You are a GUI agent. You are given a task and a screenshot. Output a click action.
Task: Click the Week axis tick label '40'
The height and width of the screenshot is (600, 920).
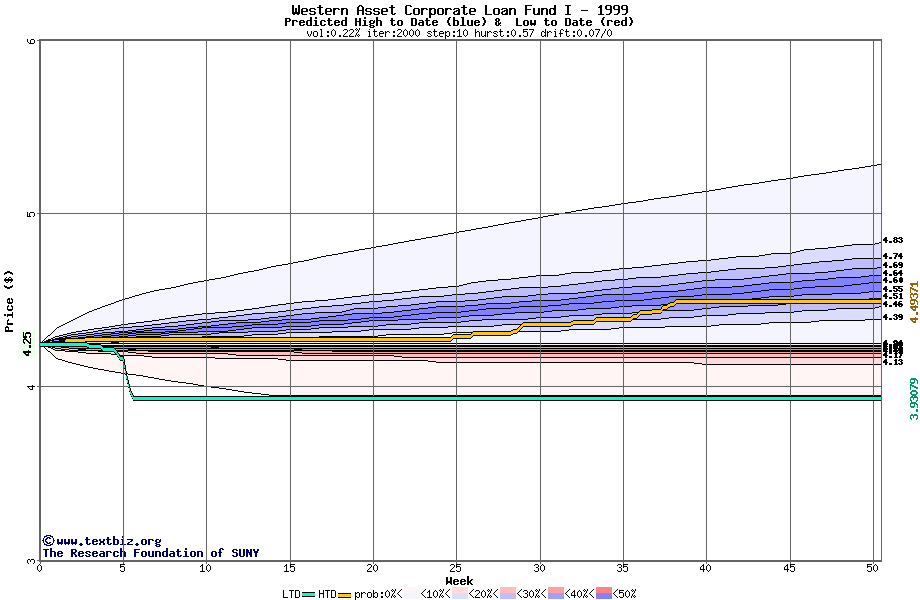706,568
